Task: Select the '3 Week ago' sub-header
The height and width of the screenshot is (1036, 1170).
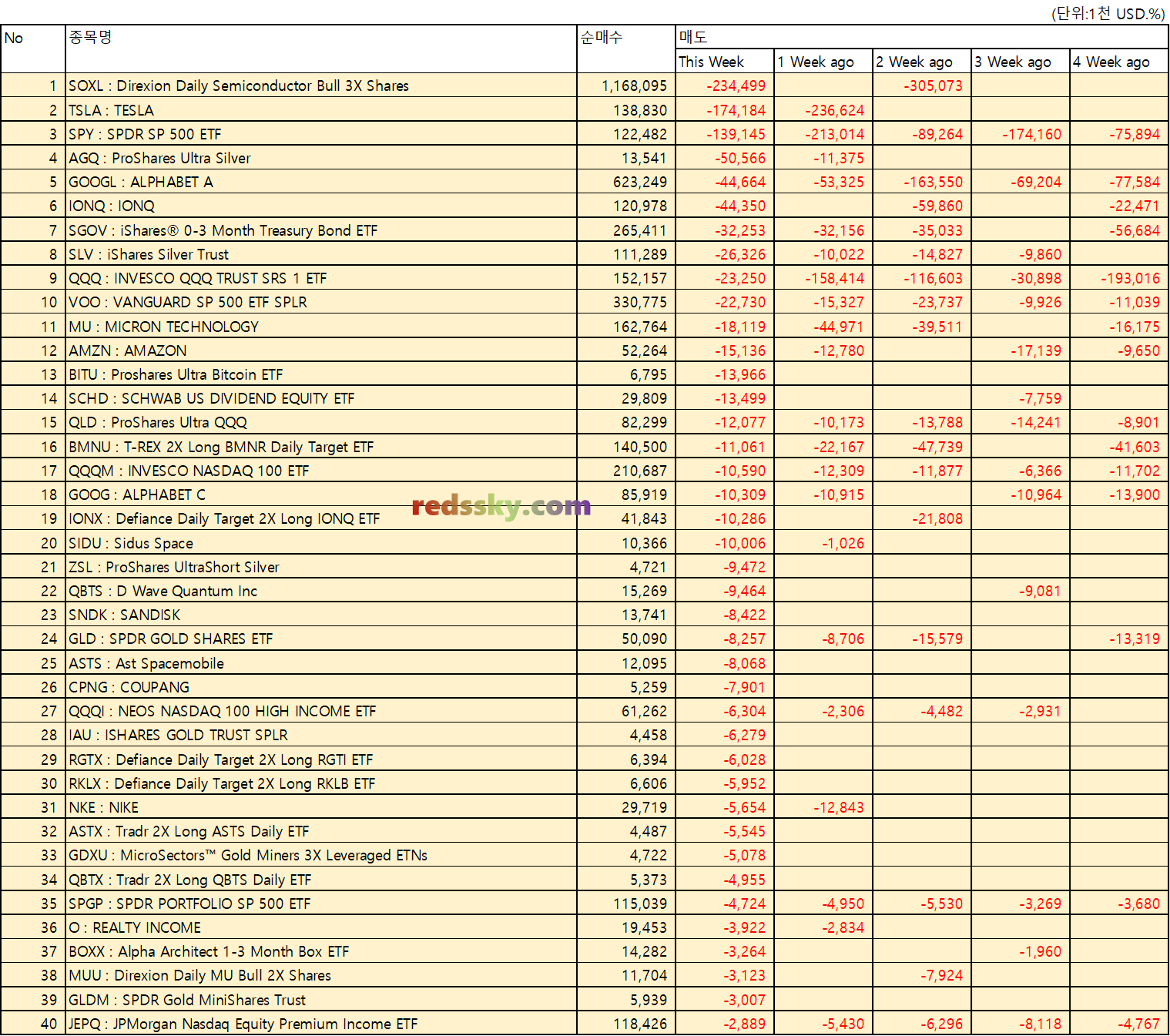Action: pos(1021,62)
